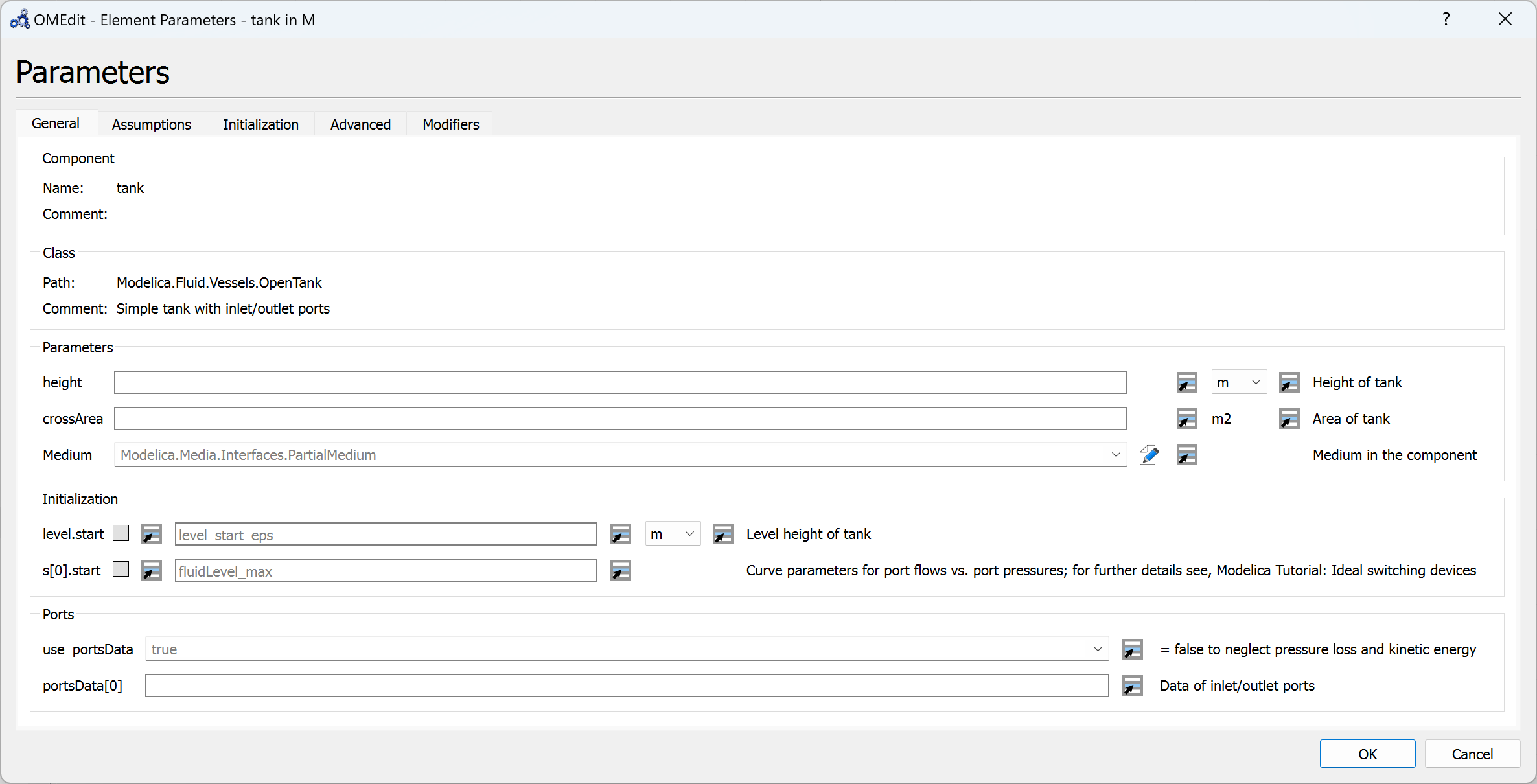The height and width of the screenshot is (784, 1537).
Task: Click the icon beside use_portsData dropdown
Action: click(x=1132, y=649)
